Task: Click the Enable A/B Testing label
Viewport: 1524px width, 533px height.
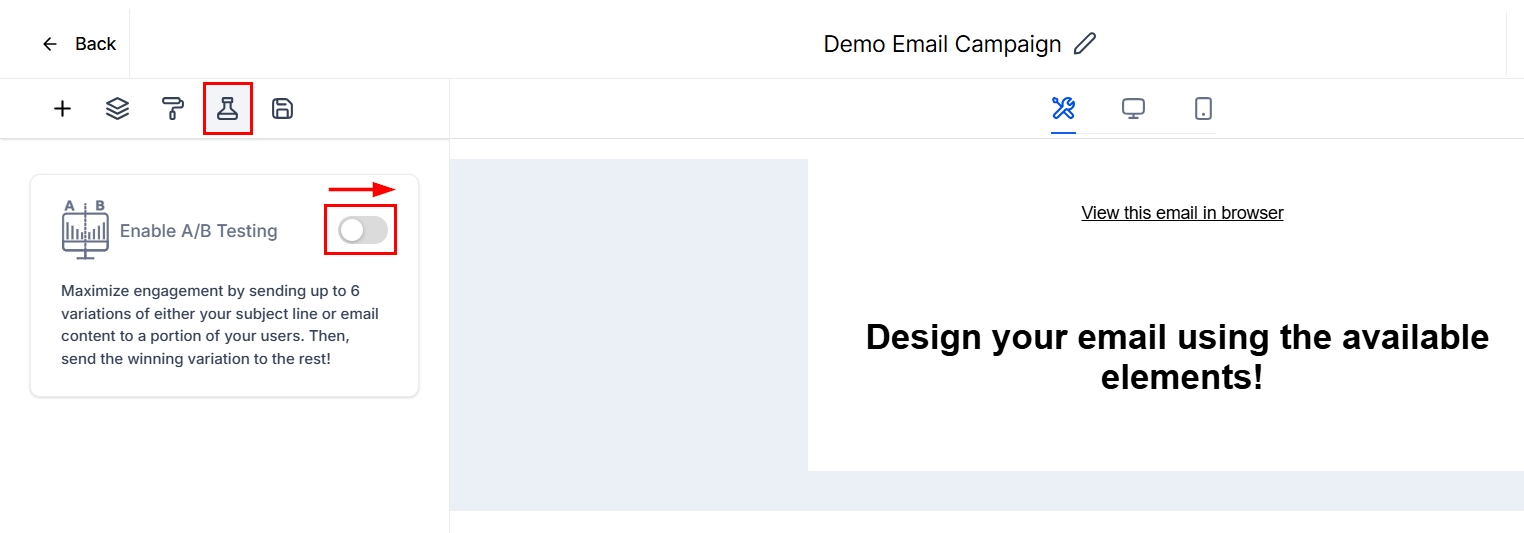Action: tap(198, 231)
